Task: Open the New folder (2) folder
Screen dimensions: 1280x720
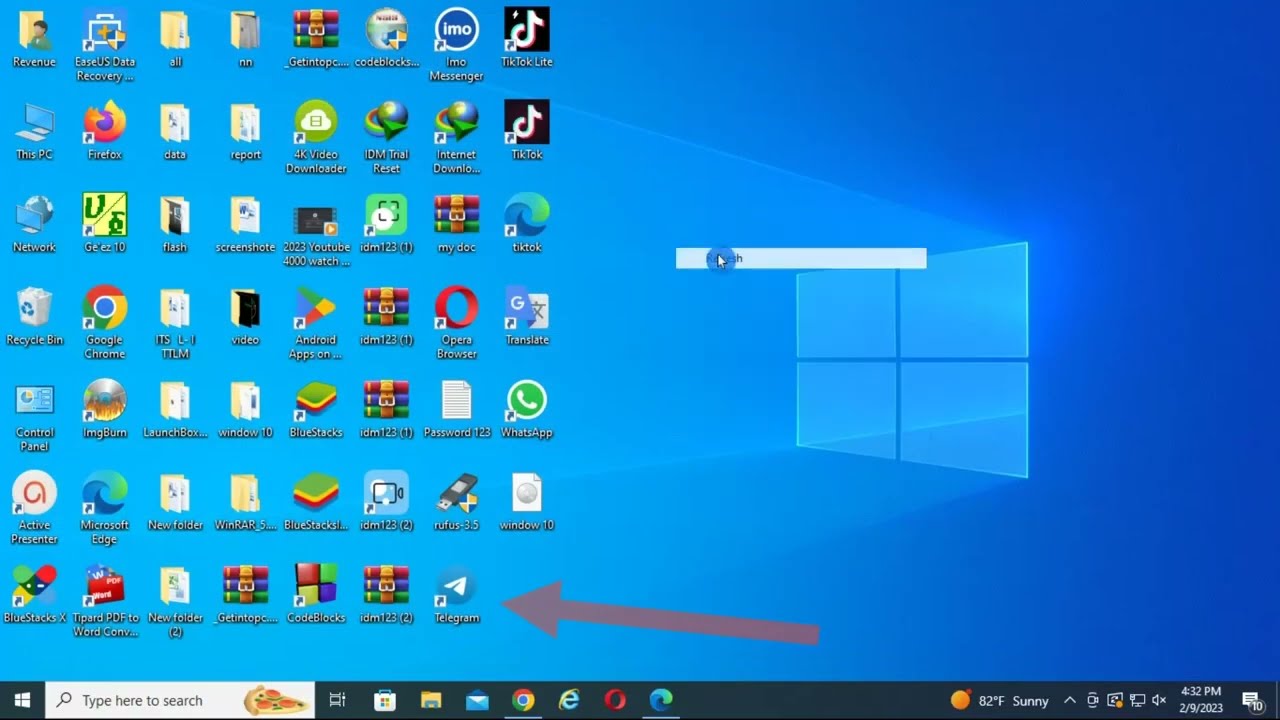Action: click(175, 602)
